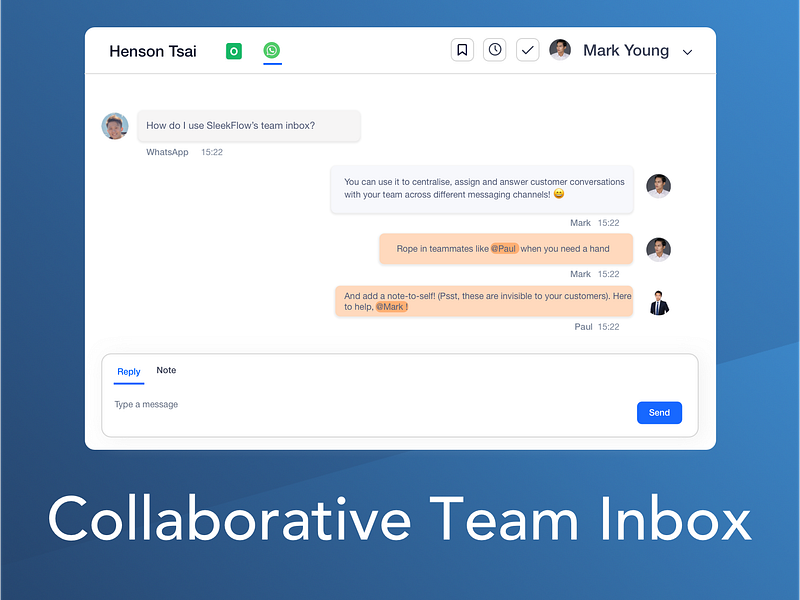Select the message "How do I use SleekFlow's team inbox?"

click(249, 126)
